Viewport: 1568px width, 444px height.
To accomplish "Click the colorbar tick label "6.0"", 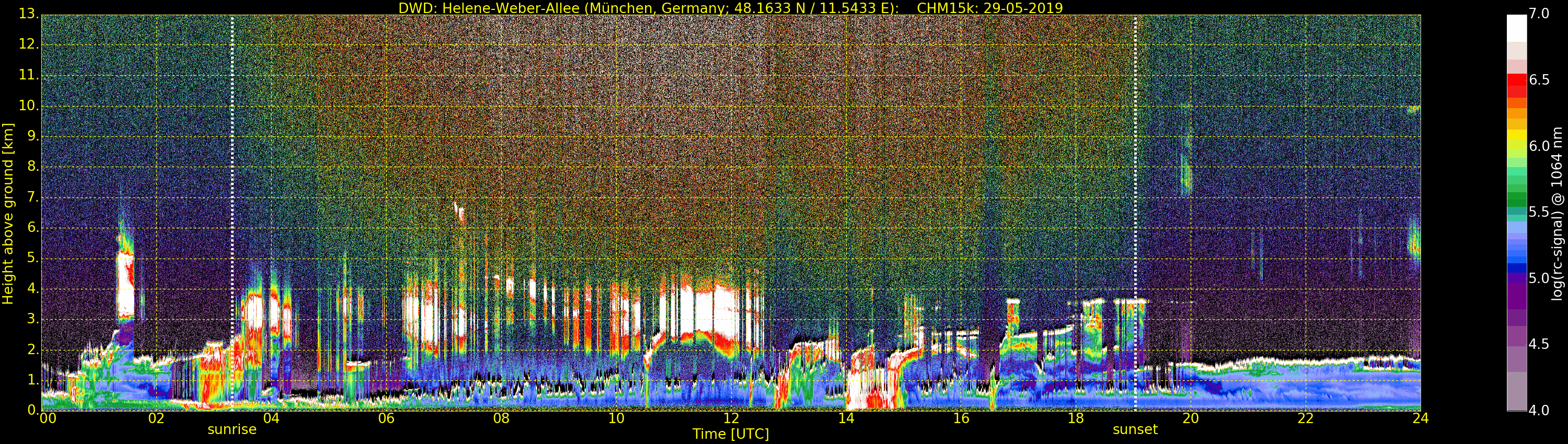I will pyautogui.click(x=1539, y=146).
